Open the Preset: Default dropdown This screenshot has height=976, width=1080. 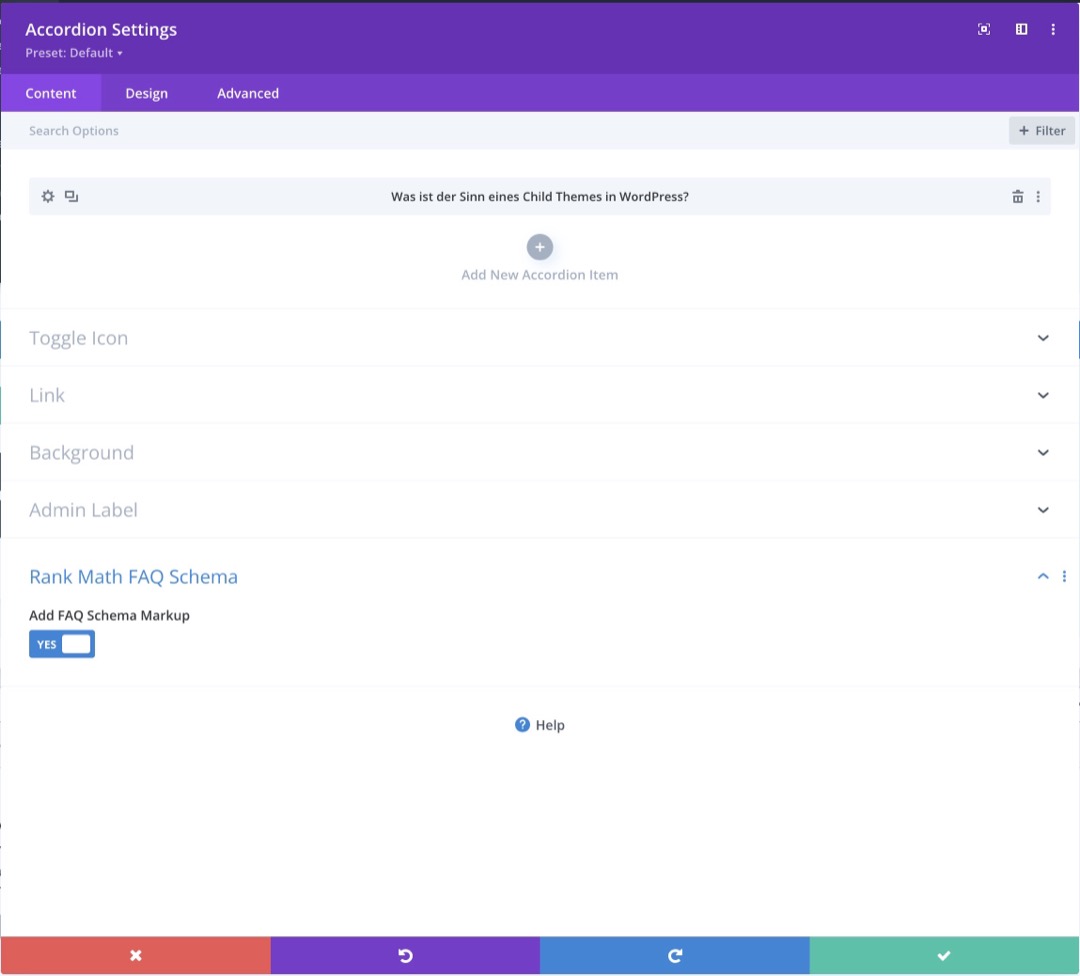(74, 53)
